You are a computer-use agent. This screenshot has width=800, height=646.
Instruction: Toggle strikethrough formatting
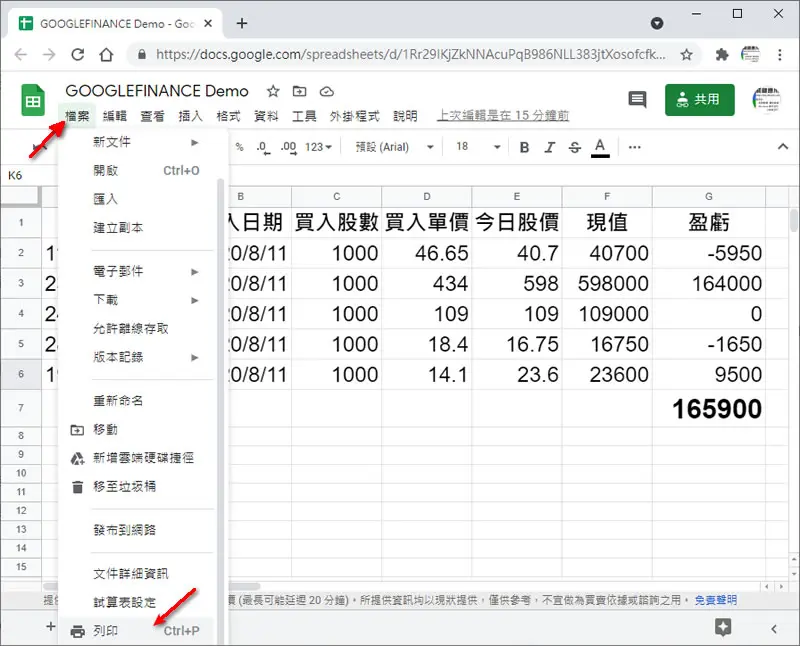pyautogui.click(x=574, y=147)
